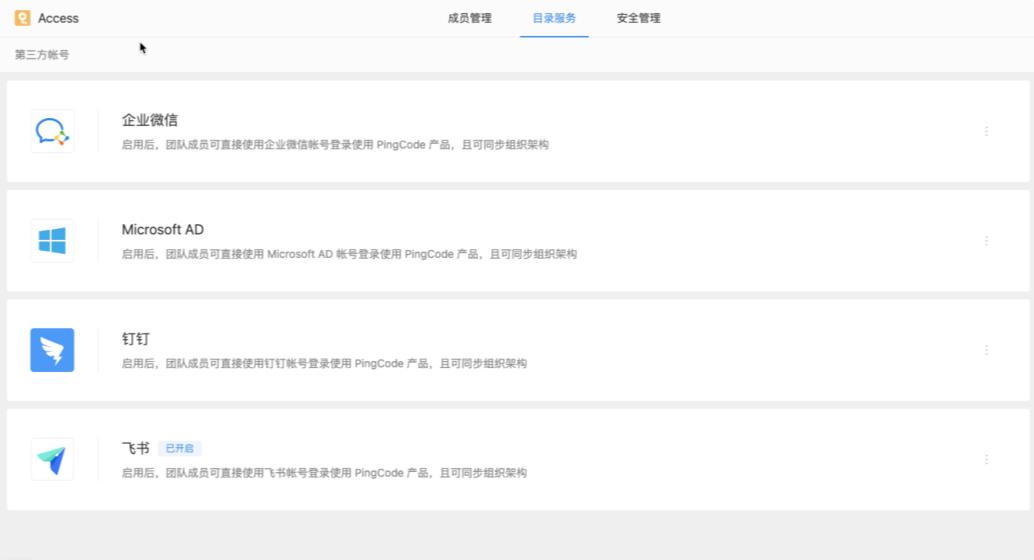Click the 企业微信 title text
Screen dimensions: 1034x560
(150, 120)
